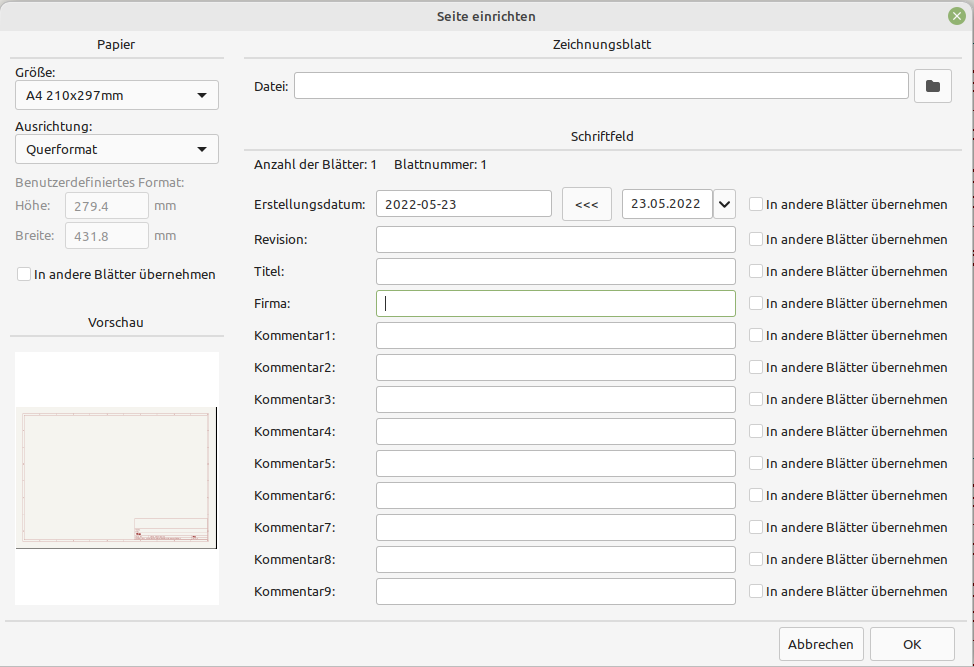Click the Abbrechen button

[x=821, y=644]
